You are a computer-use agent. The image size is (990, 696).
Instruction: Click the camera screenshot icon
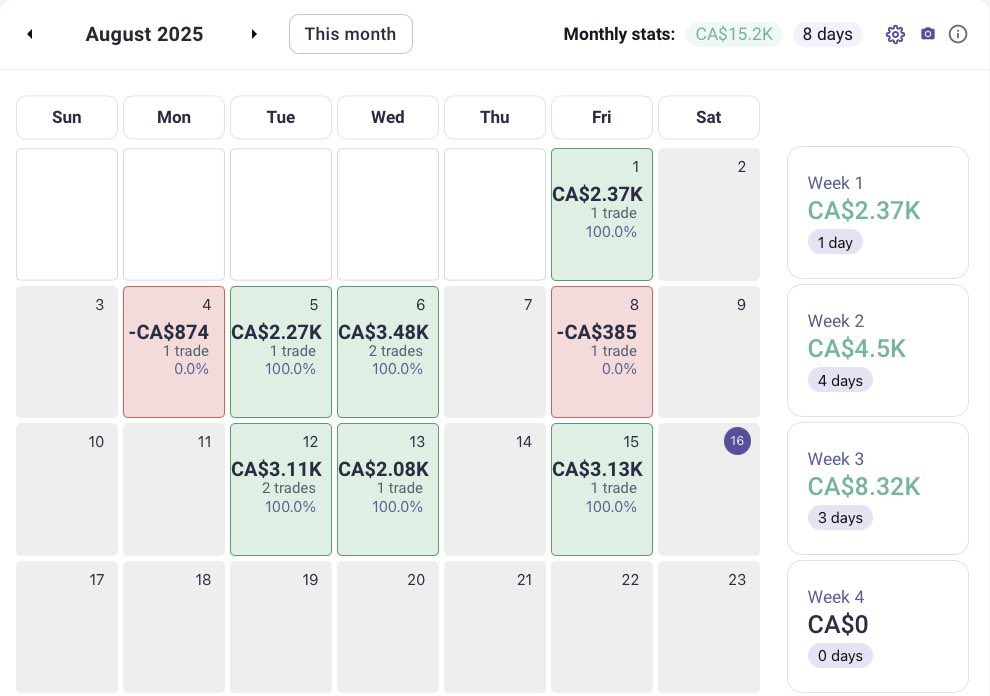click(x=927, y=33)
